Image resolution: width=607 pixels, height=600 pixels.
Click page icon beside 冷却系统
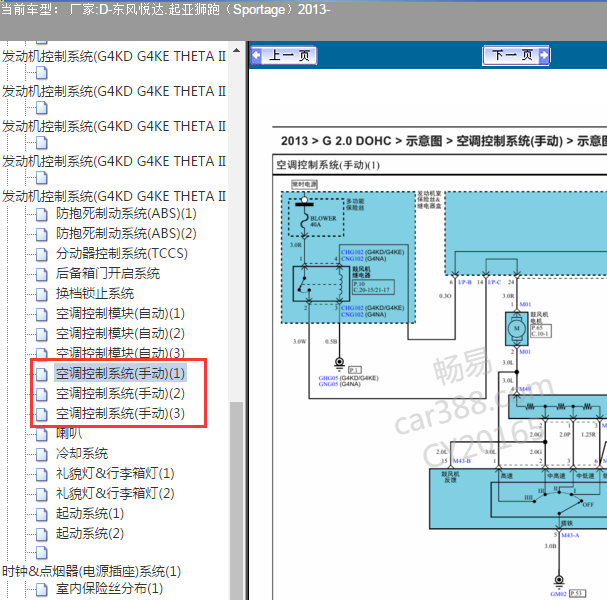coord(42,454)
